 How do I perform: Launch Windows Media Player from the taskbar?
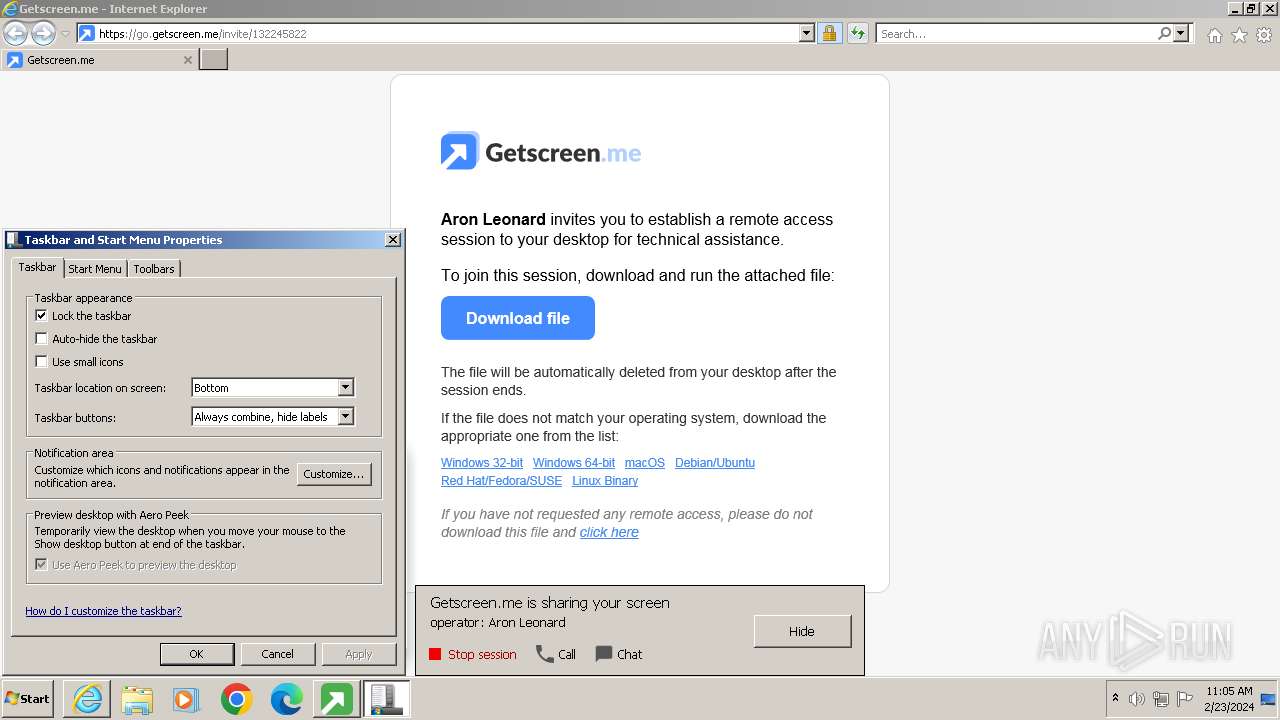pyautogui.click(x=186, y=699)
